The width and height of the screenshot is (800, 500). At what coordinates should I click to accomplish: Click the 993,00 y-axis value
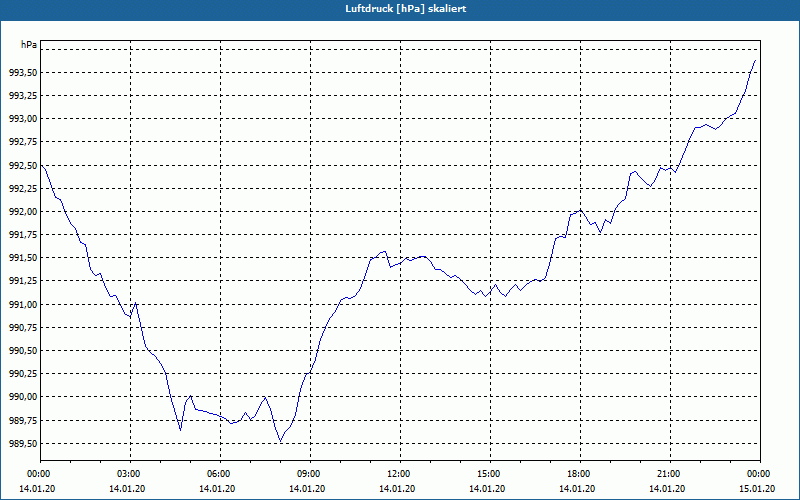coord(23,119)
